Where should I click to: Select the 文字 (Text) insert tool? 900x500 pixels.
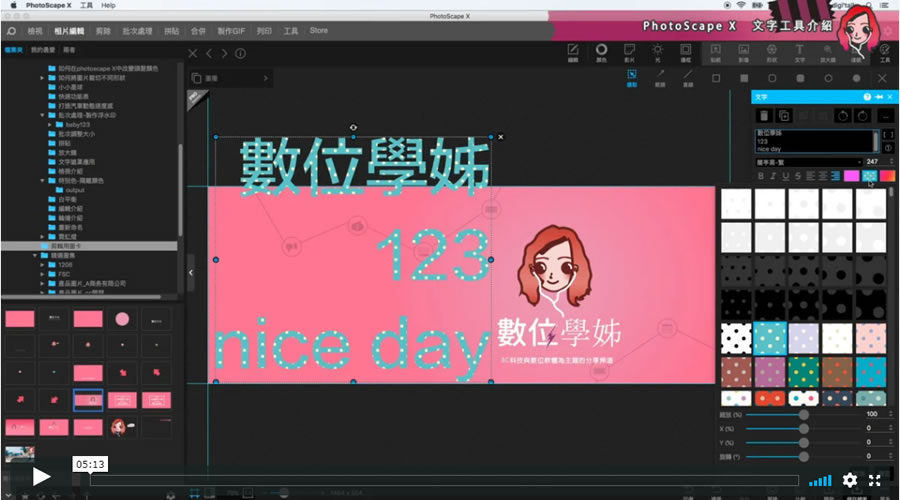click(x=799, y=50)
